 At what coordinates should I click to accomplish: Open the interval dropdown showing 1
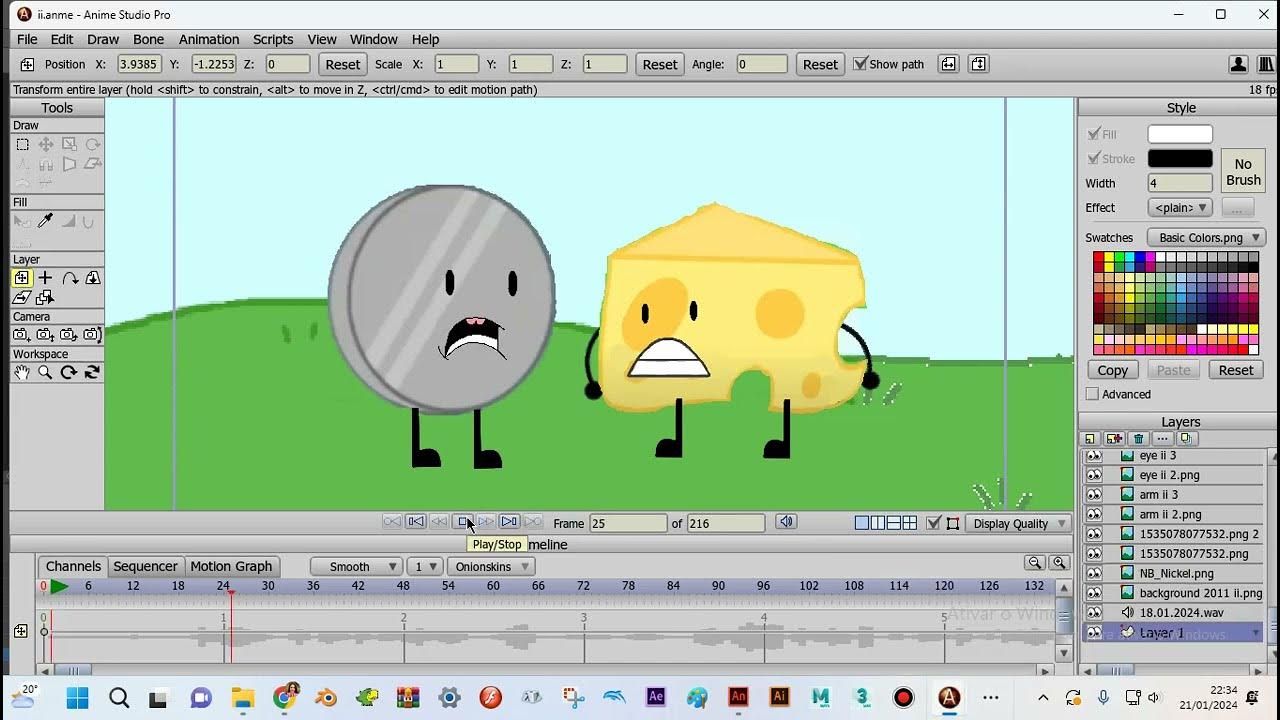425,566
